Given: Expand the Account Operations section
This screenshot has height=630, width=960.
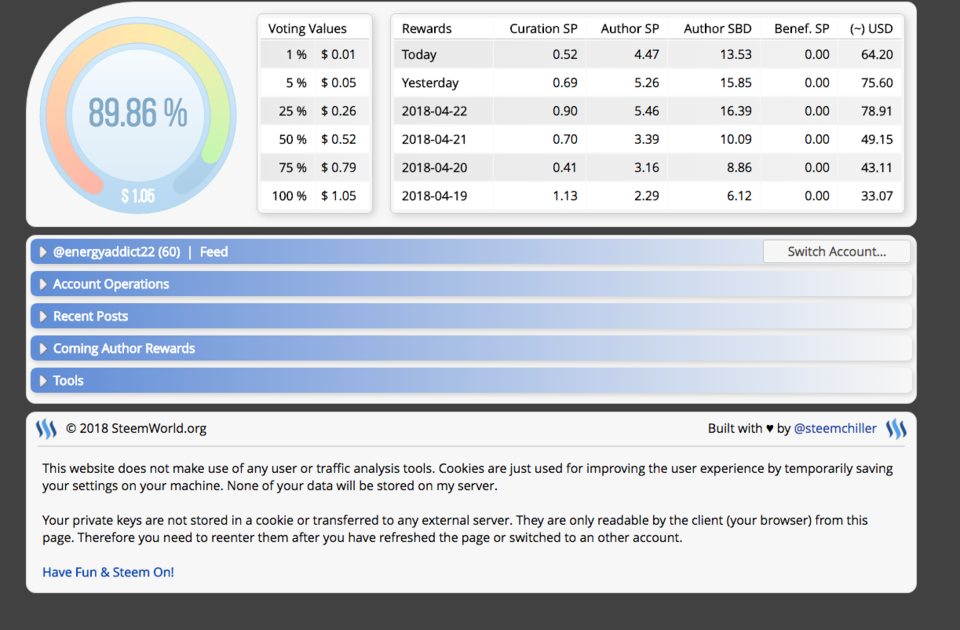Looking at the screenshot, I should (x=471, y=284).
